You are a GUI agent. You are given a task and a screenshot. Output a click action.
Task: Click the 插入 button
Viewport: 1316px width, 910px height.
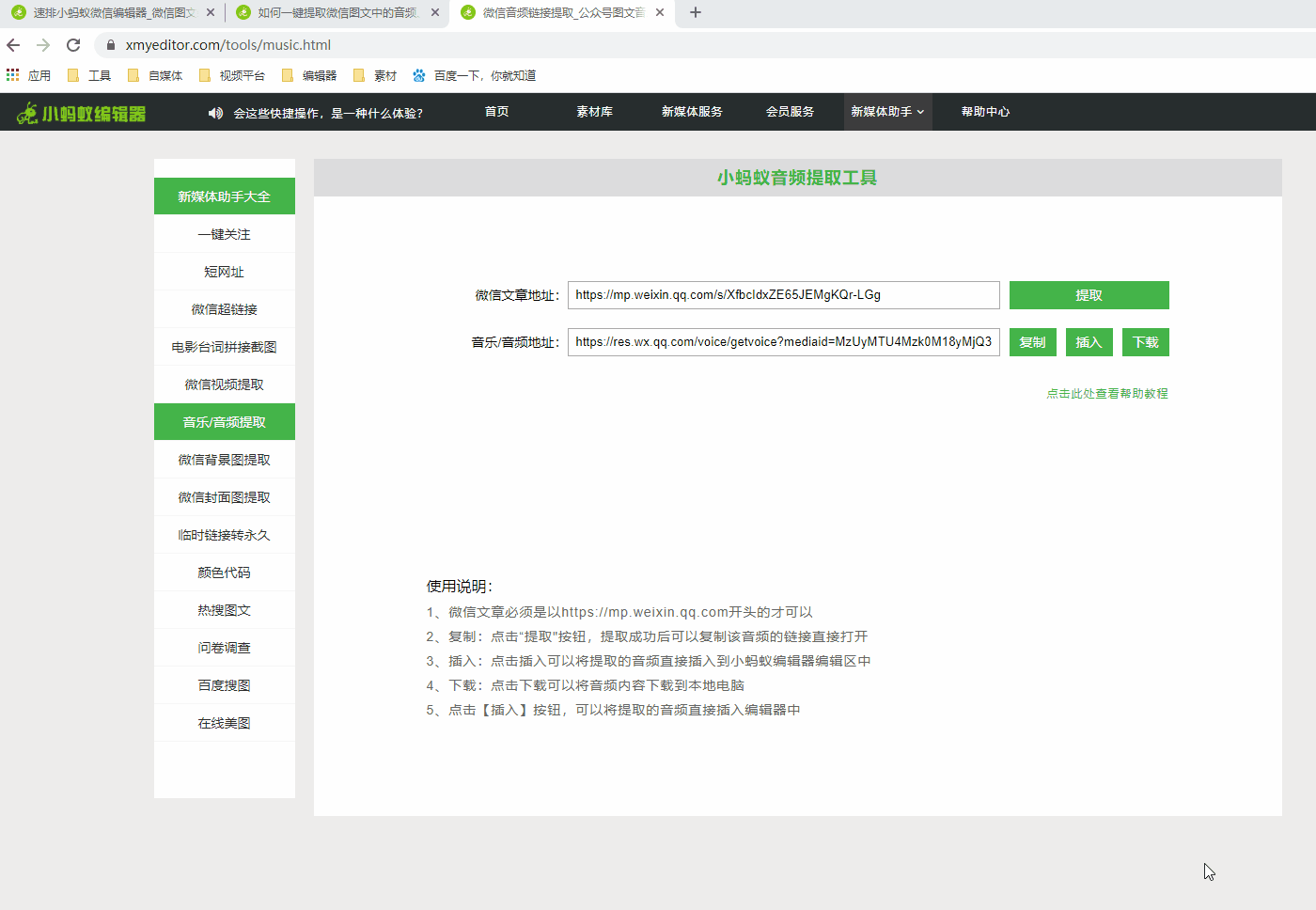click(1089, 342)
